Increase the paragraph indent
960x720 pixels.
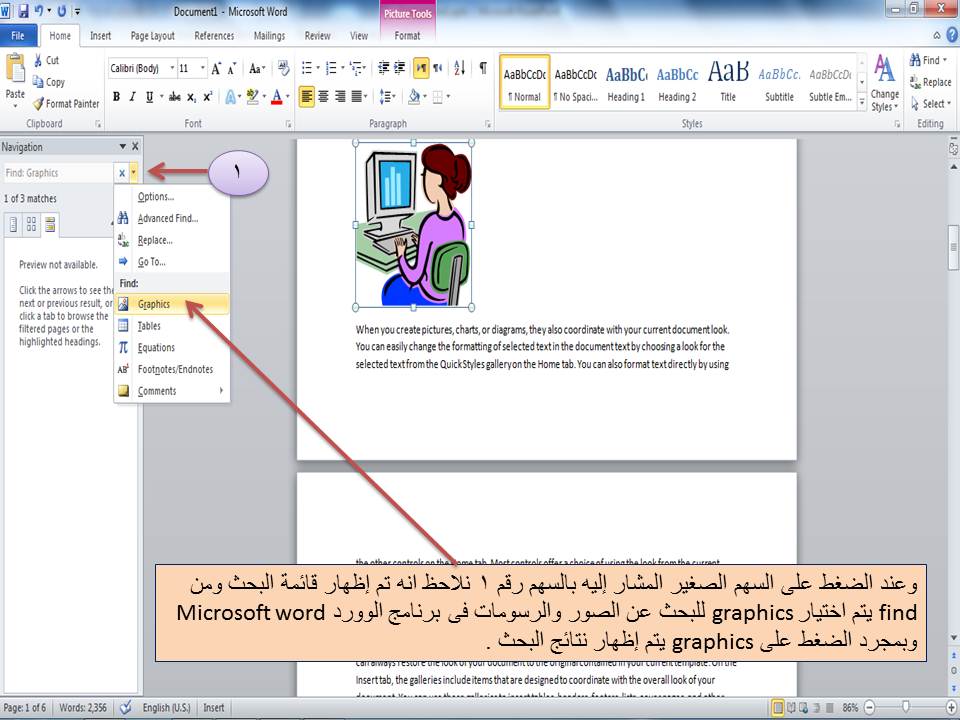399,68
